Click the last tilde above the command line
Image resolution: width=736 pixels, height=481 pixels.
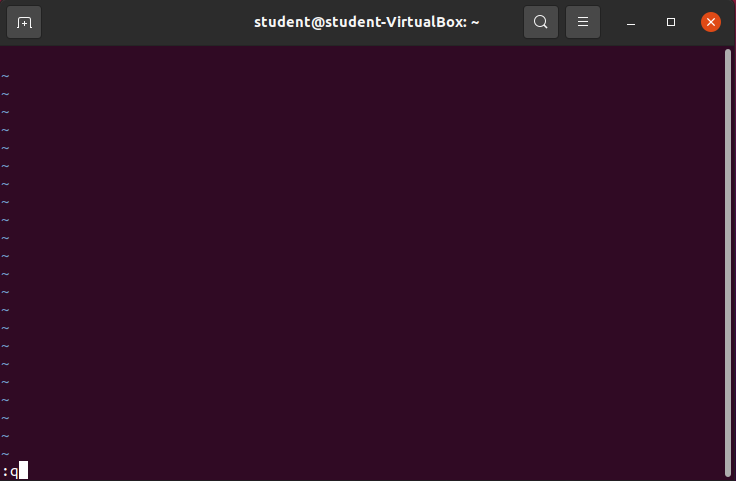[x=5, y=453]
